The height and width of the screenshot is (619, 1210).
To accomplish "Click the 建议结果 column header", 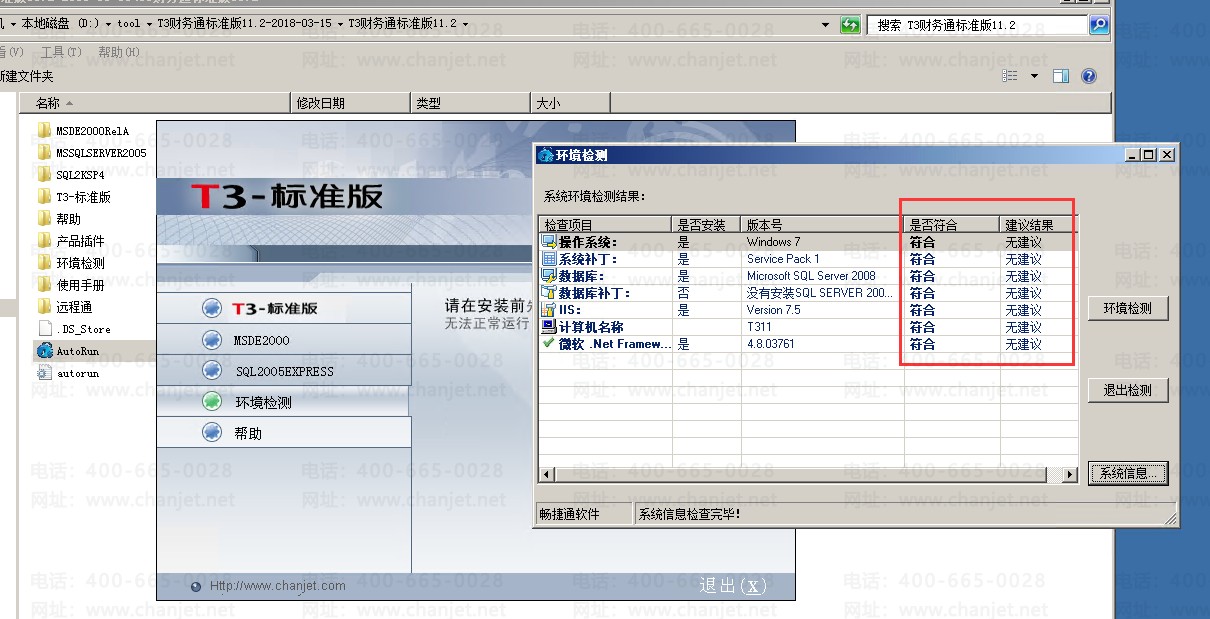I will pyautogui.click(x=1039, y=225).
